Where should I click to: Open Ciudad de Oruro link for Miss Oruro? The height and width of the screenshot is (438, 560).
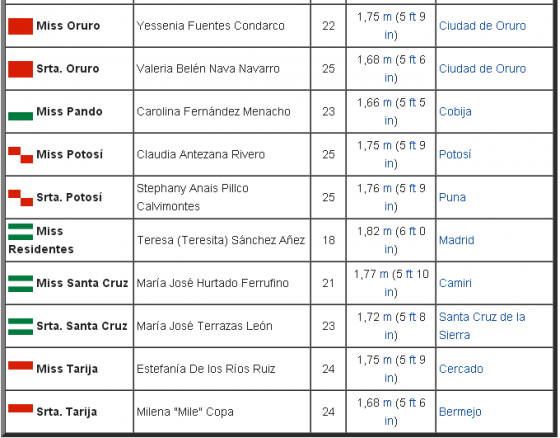(482, 26)
